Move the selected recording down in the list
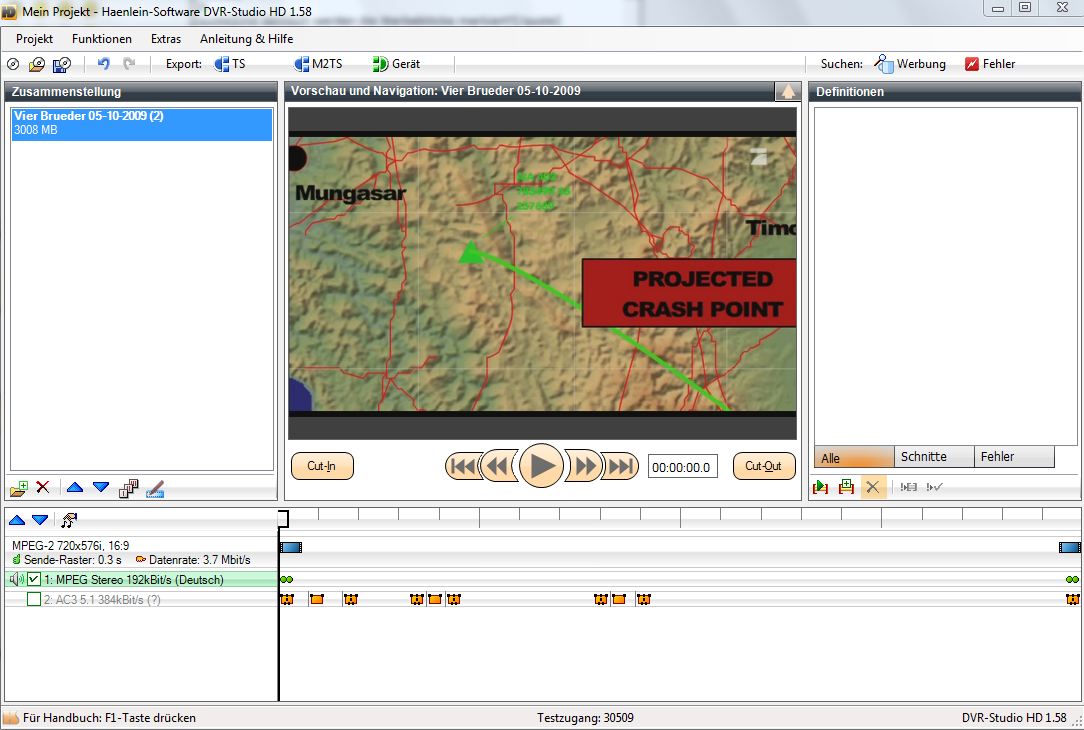1084x730 pixels. (x=101, y=488)
